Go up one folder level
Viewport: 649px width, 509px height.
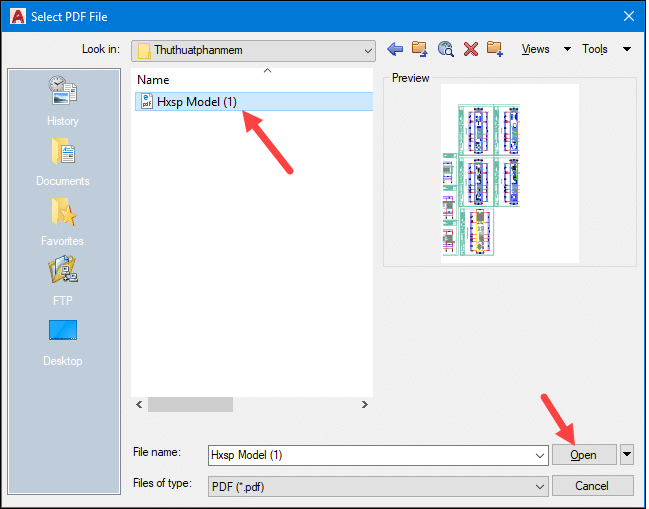[x=420, y=49]
